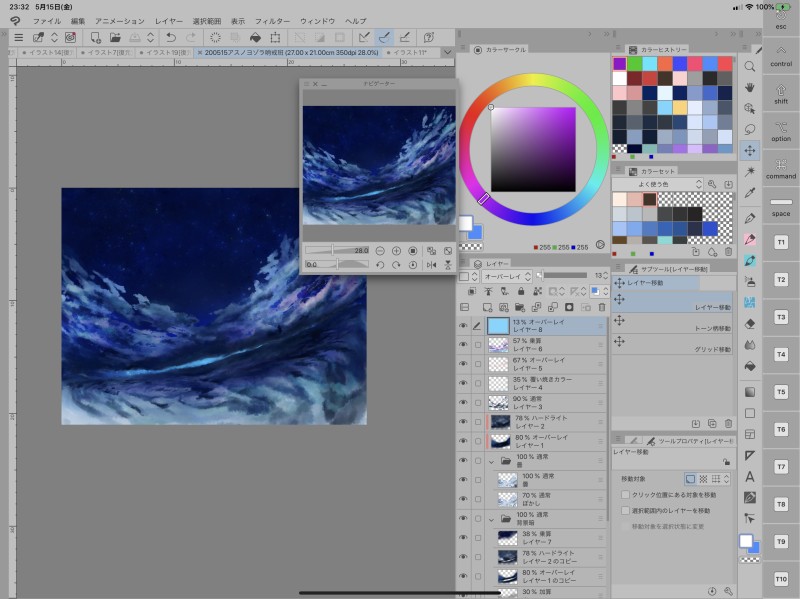Click the Undo arrow in top toolbar
The width and height of the screenshot is (800, 599).
coord(171,37)
